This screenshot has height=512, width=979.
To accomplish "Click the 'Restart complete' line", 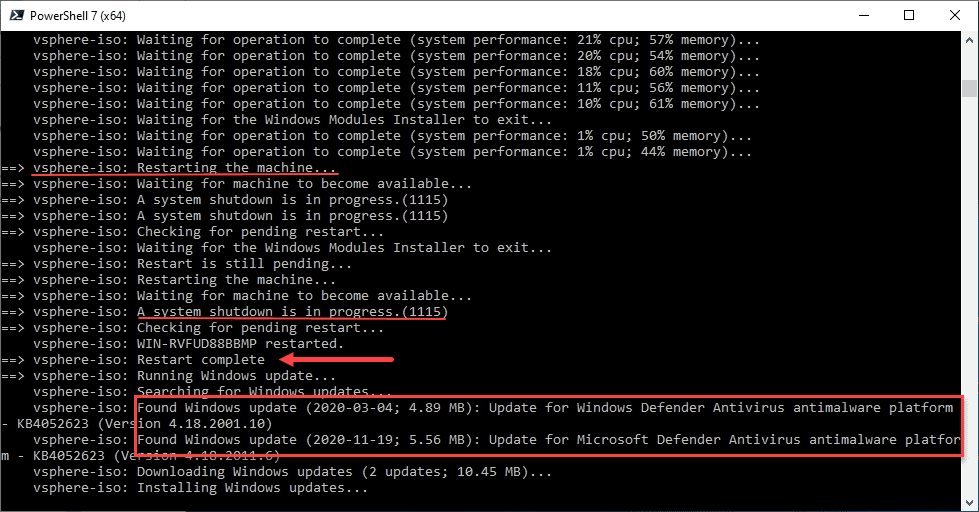I will coord(133,360).
